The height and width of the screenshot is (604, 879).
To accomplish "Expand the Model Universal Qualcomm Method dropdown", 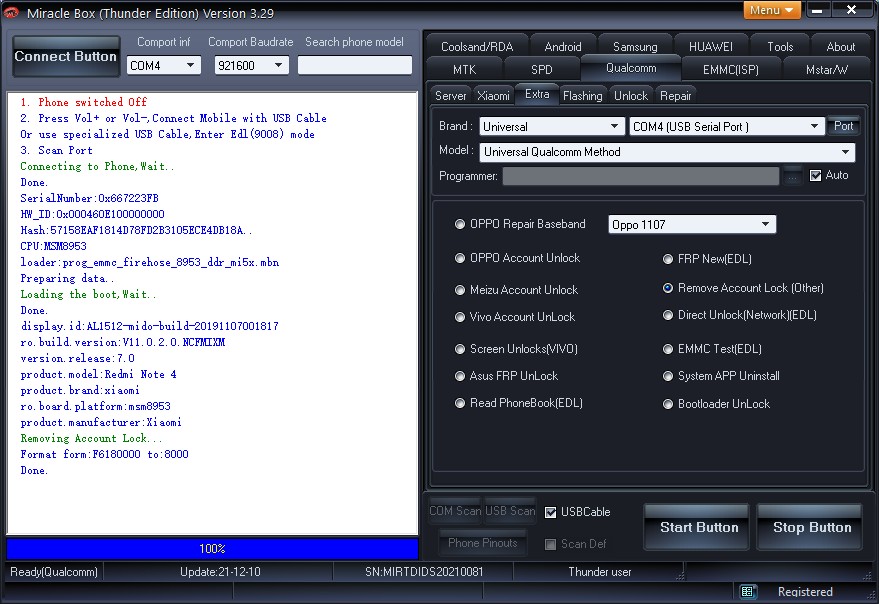I will click(x=667, y=152).
